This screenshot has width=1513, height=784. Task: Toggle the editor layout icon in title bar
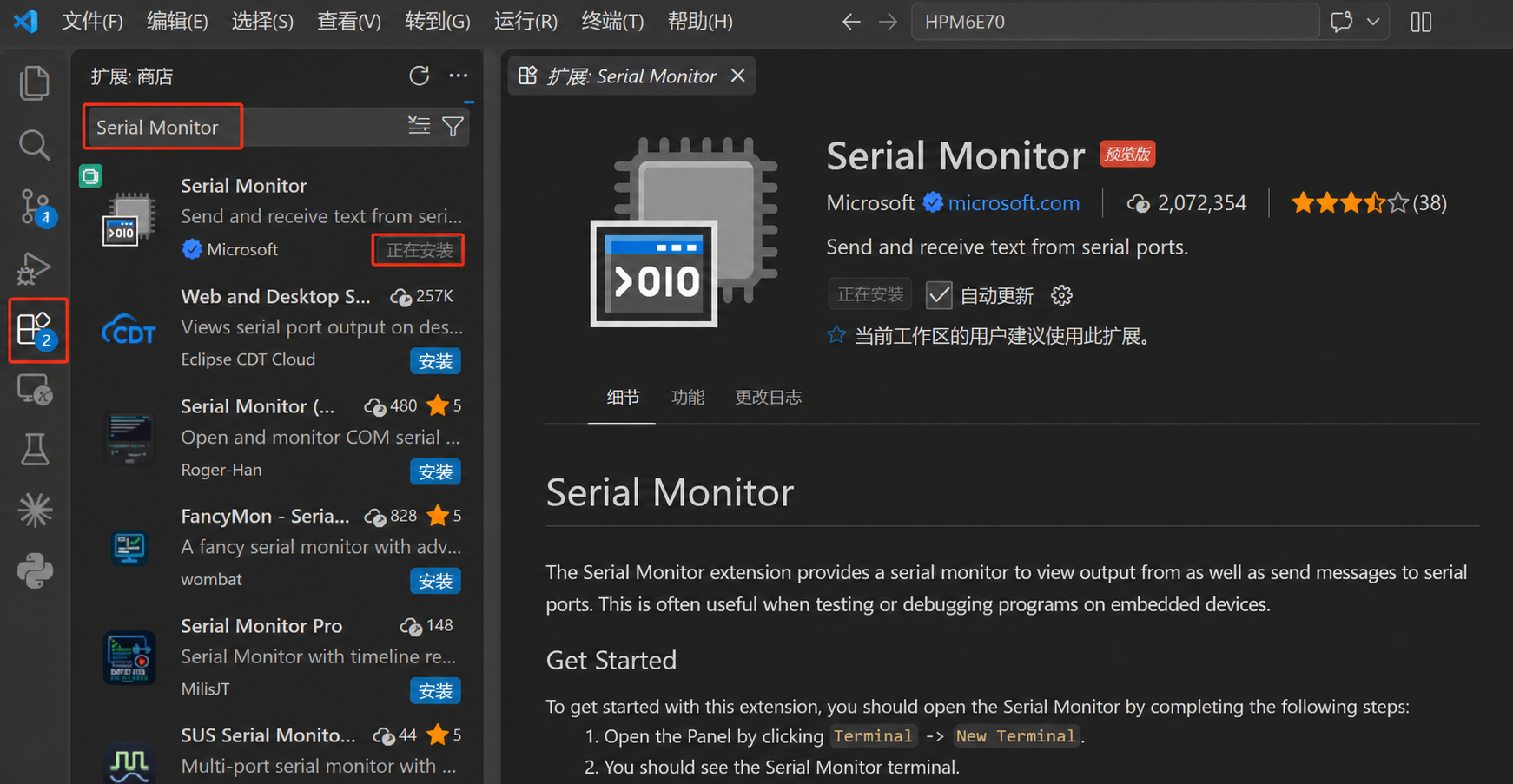coord(1421,22)
